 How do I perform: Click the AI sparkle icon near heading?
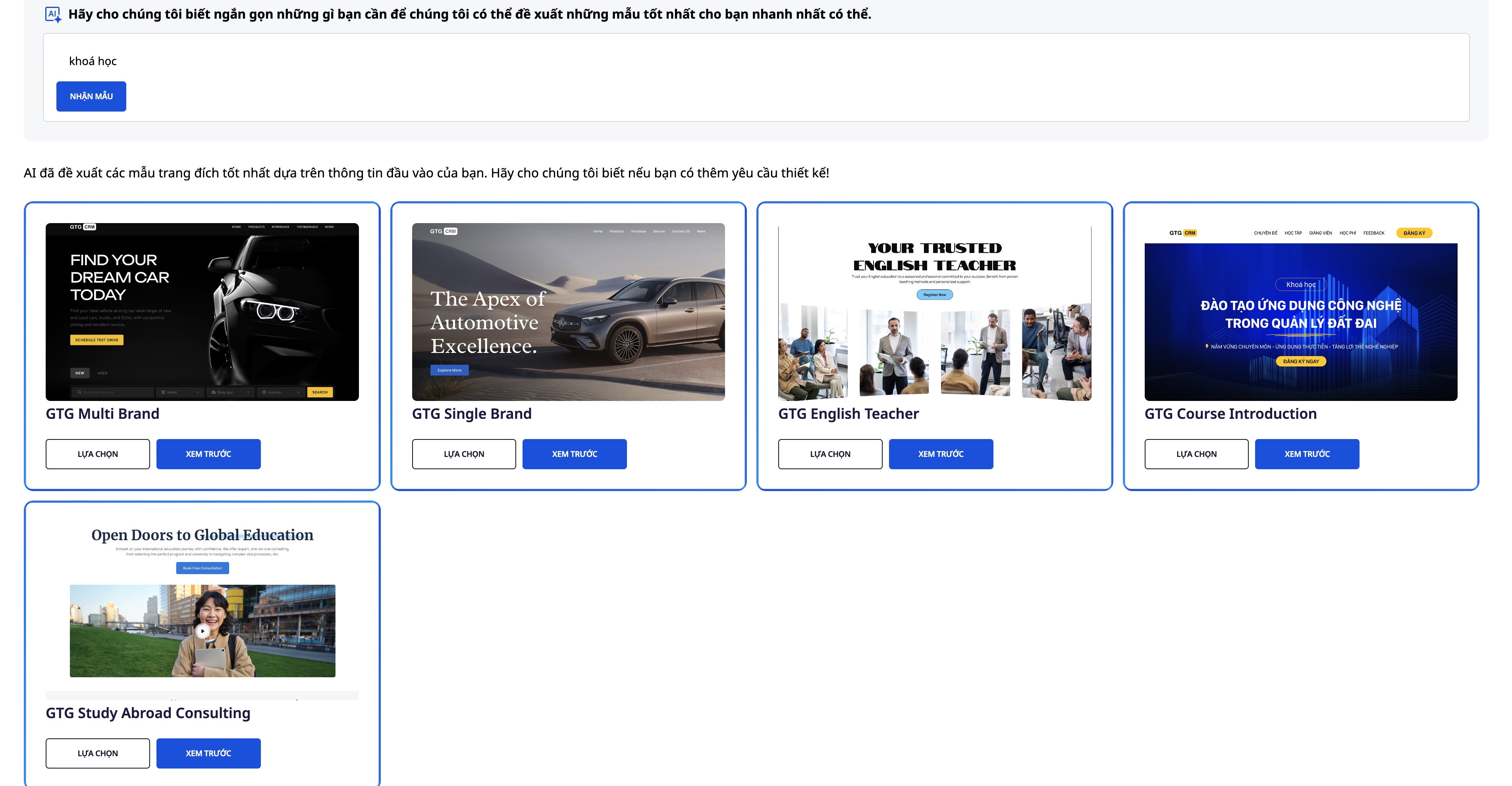53,15
